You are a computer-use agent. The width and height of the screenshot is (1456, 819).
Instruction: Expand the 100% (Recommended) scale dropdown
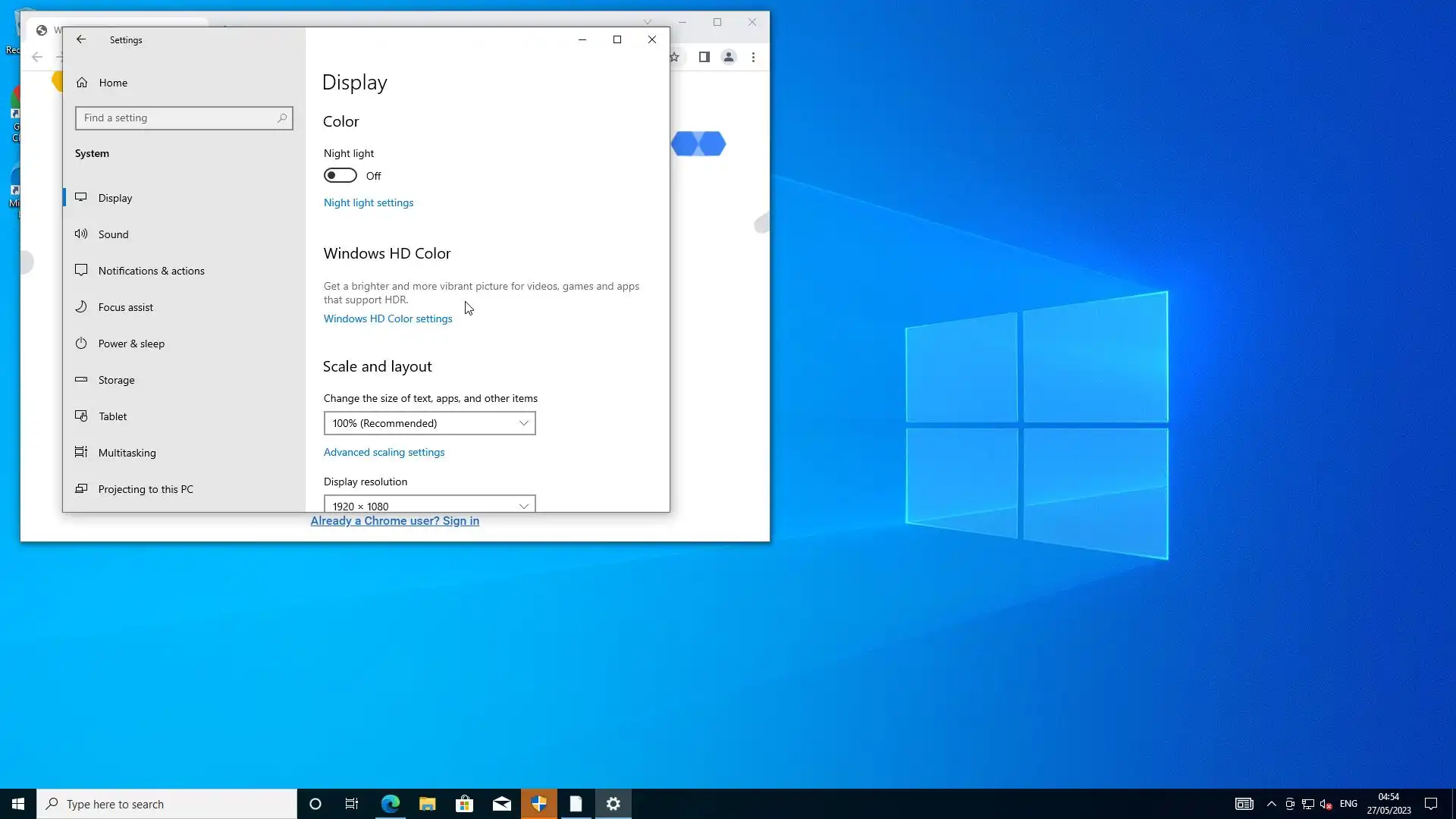[429, 423]
